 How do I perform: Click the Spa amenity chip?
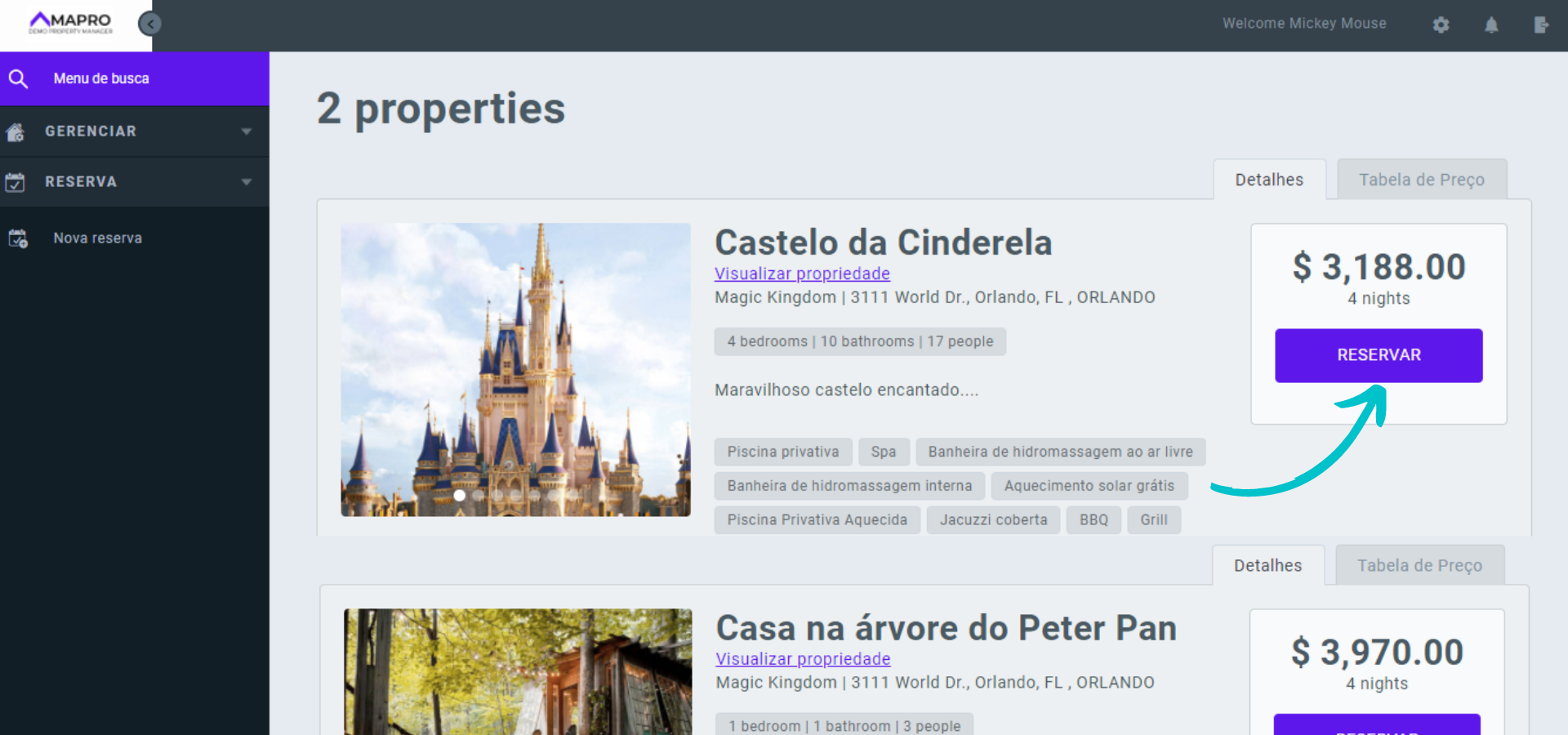click(x=884, y=452)
